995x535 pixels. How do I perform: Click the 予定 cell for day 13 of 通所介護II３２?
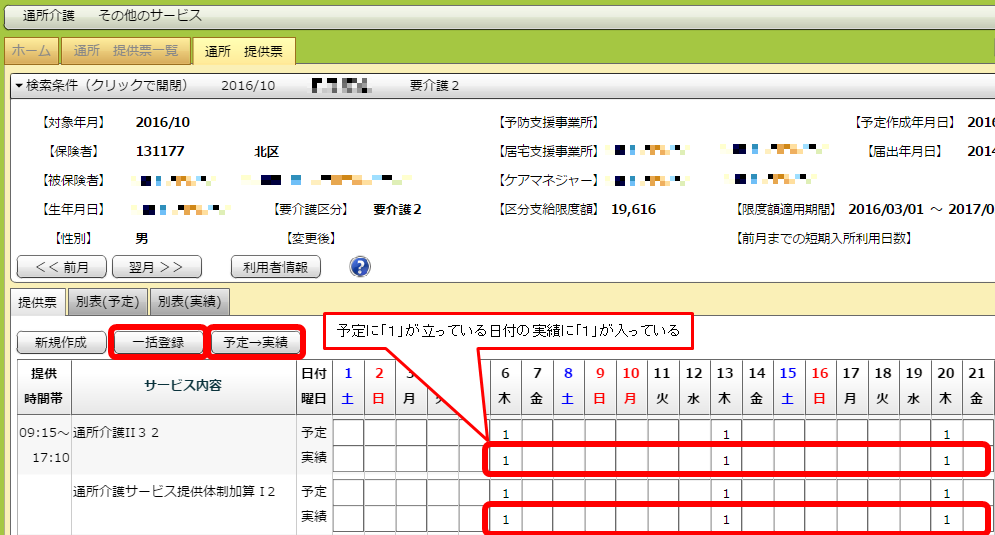(726, 434)
